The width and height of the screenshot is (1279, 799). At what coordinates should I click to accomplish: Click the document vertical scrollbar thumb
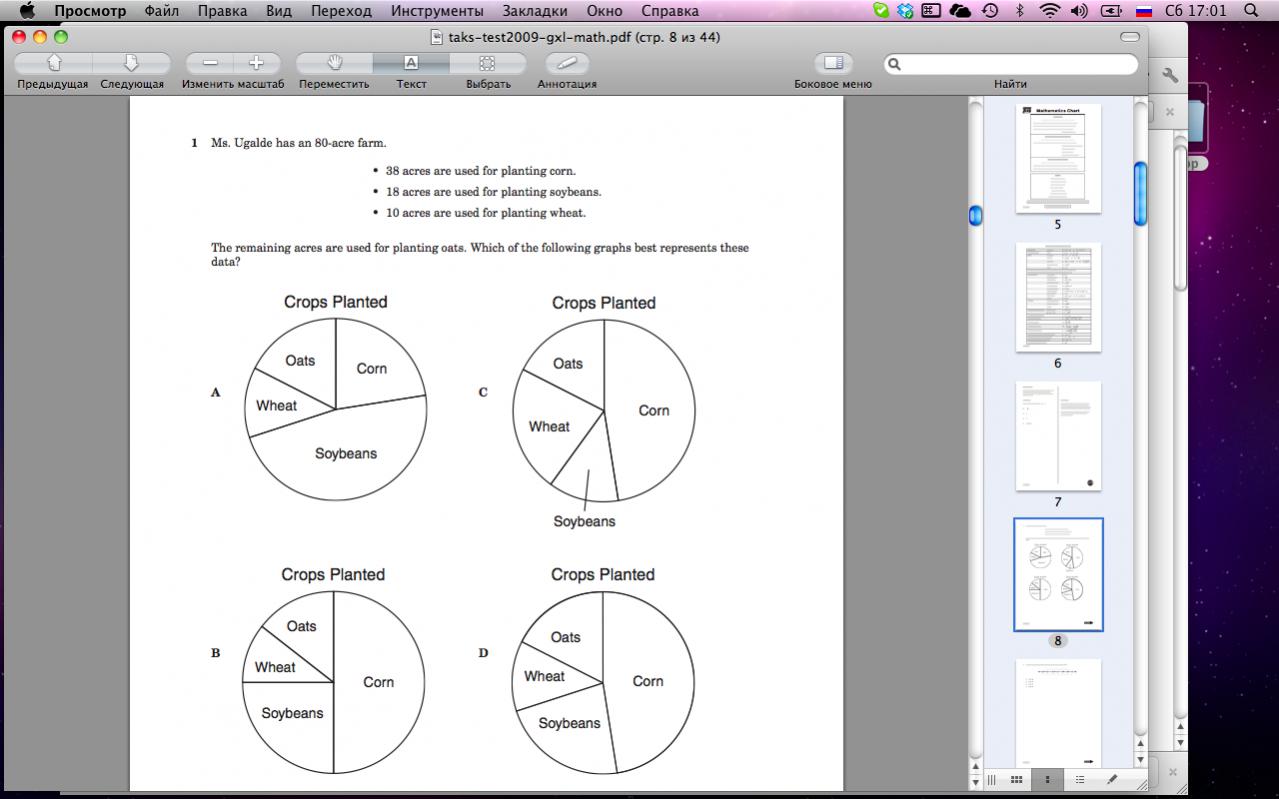pyautogui.click(x=976, y=215)
